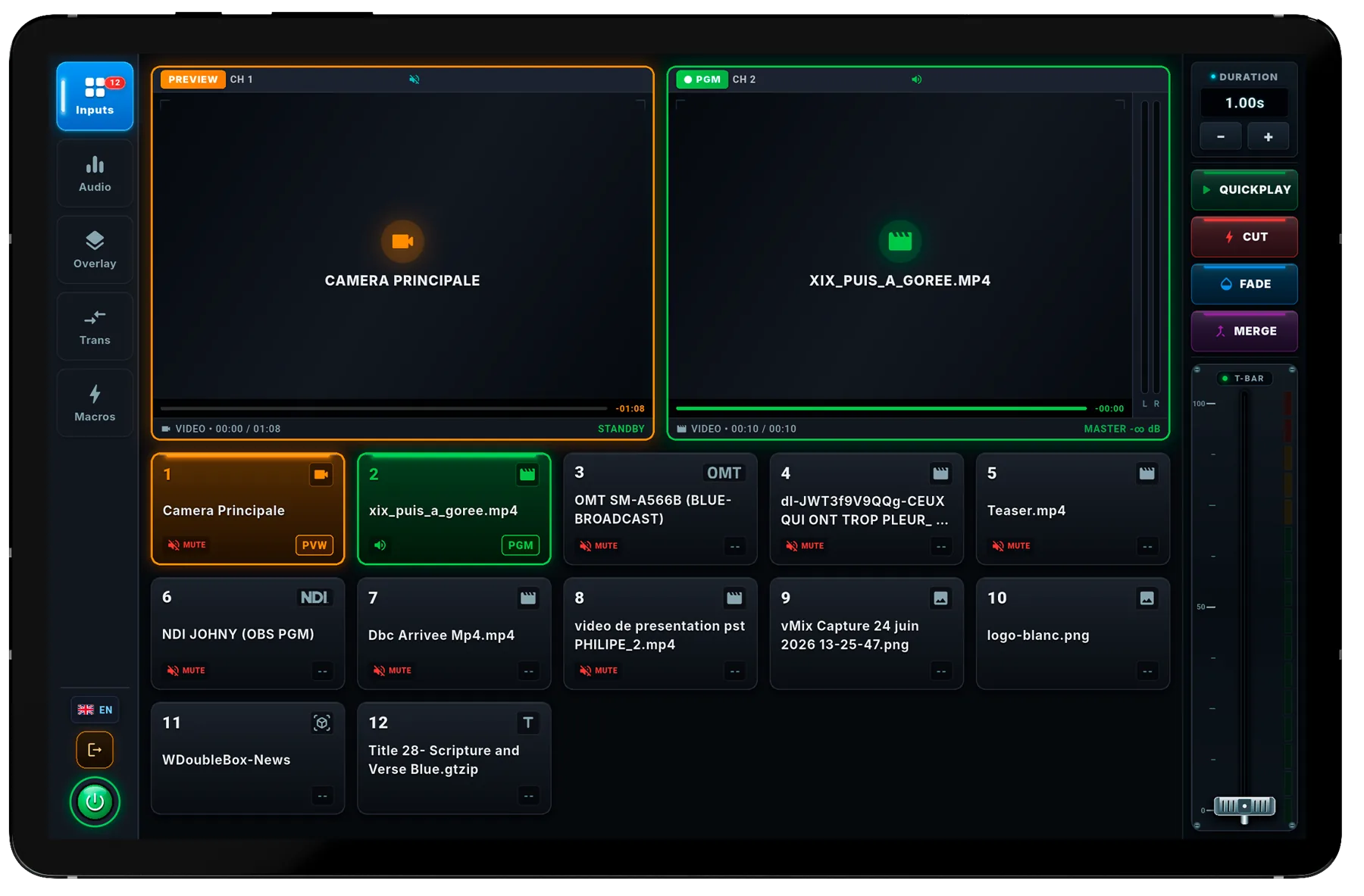Viewport: 1364px width, 896px height.
Task: Click the PGM live badge
Action: (x=702, y=80)
